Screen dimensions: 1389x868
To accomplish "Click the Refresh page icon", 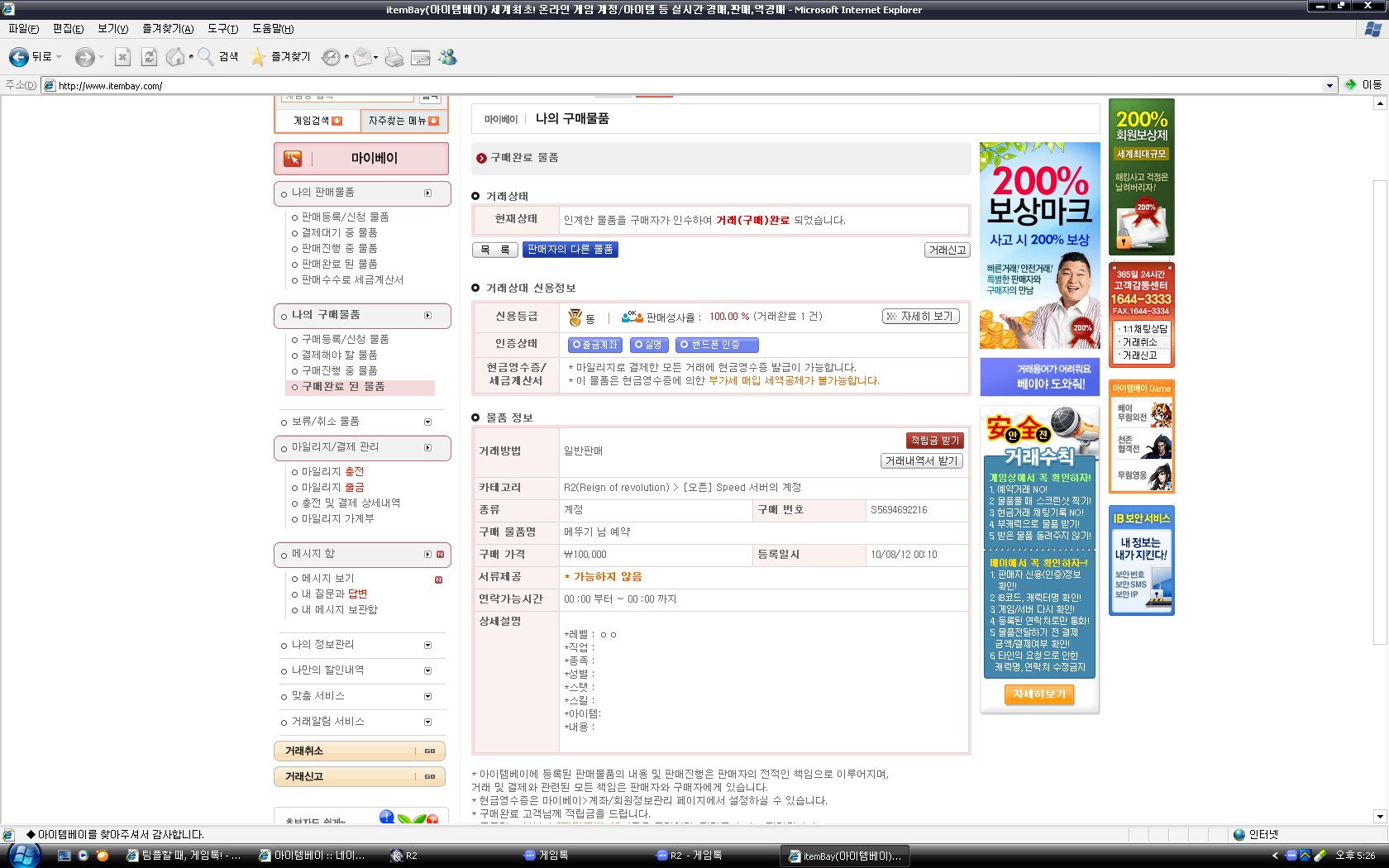I will pos(149,57).
